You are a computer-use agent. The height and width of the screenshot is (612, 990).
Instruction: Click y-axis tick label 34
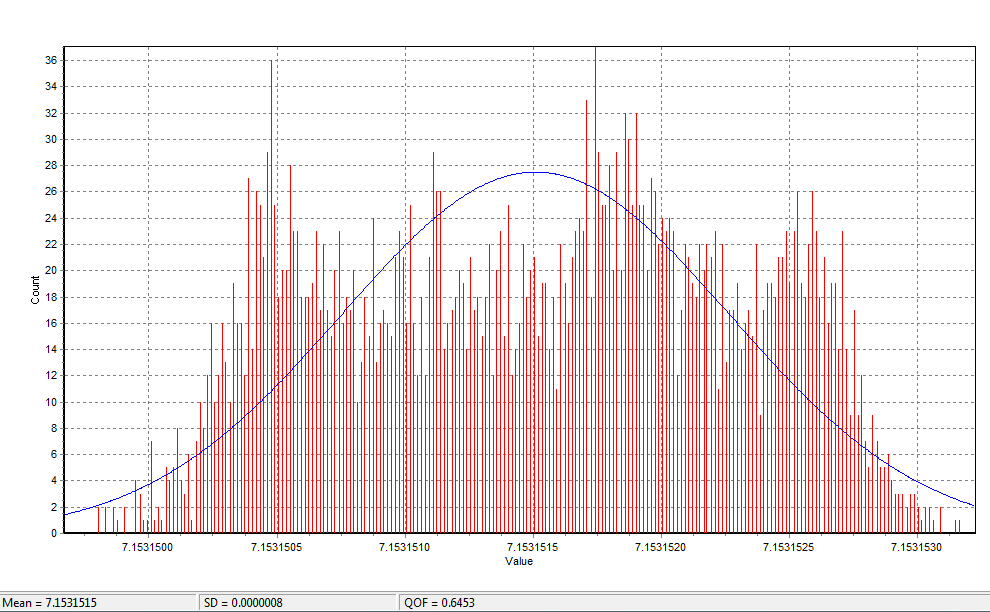[51, 87]
